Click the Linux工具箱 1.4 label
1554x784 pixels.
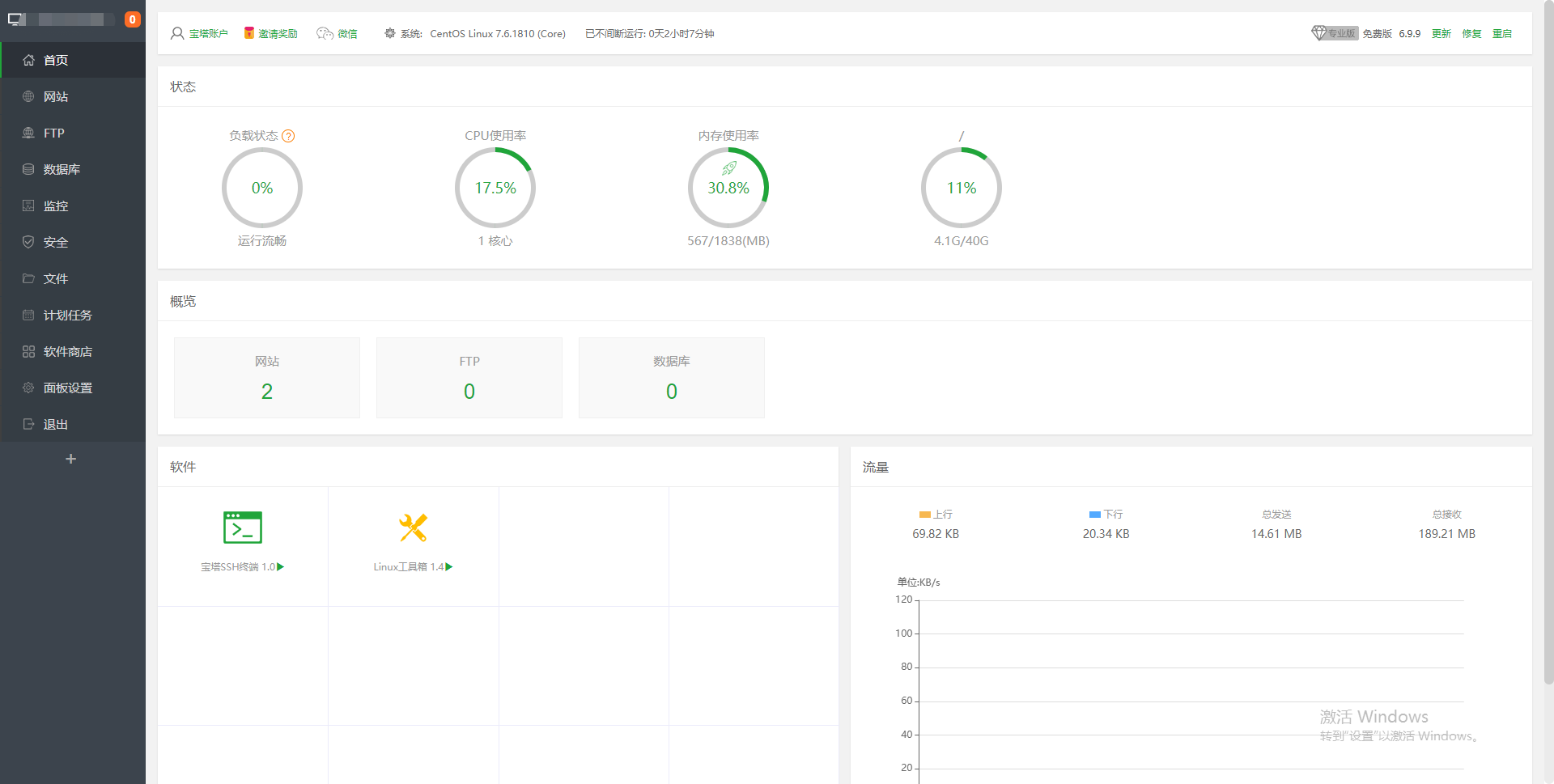409,567
